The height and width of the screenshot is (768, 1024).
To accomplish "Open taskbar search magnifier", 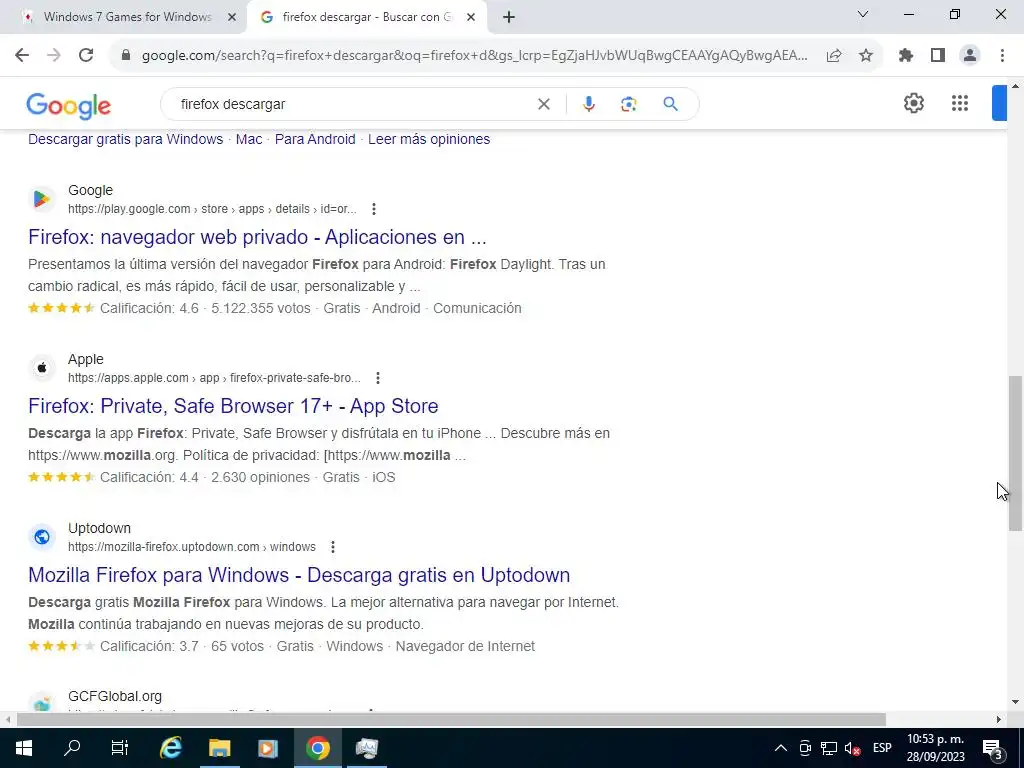I will pyautogui.click(x=72, y=748).
